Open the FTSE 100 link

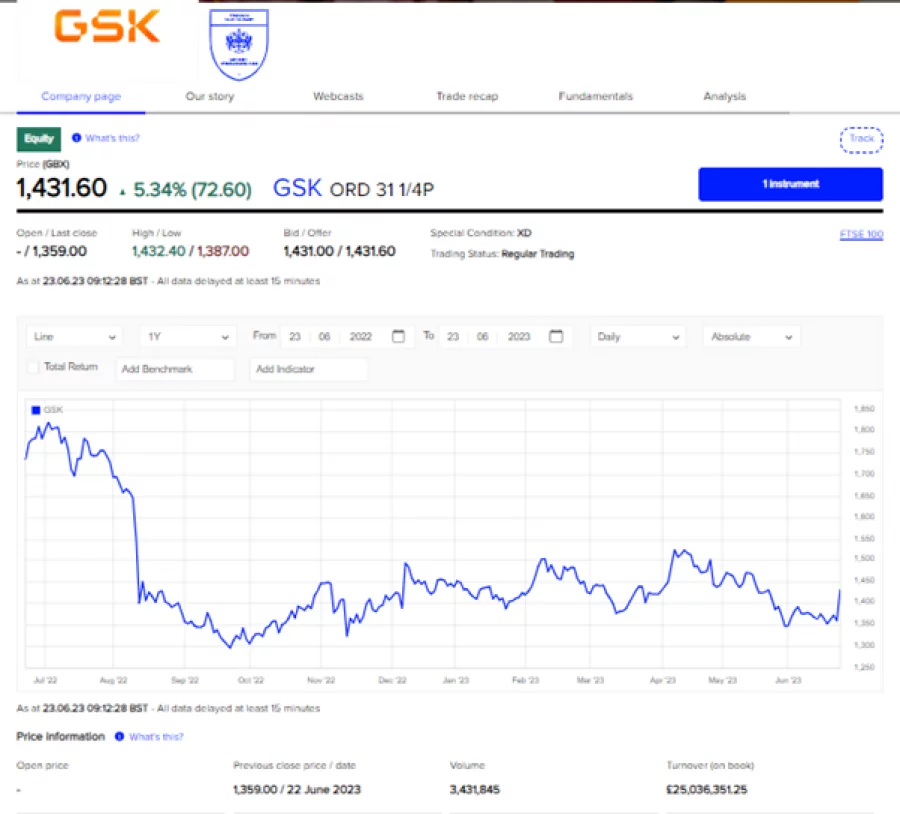pyautogui.click(x=861, y=233)
